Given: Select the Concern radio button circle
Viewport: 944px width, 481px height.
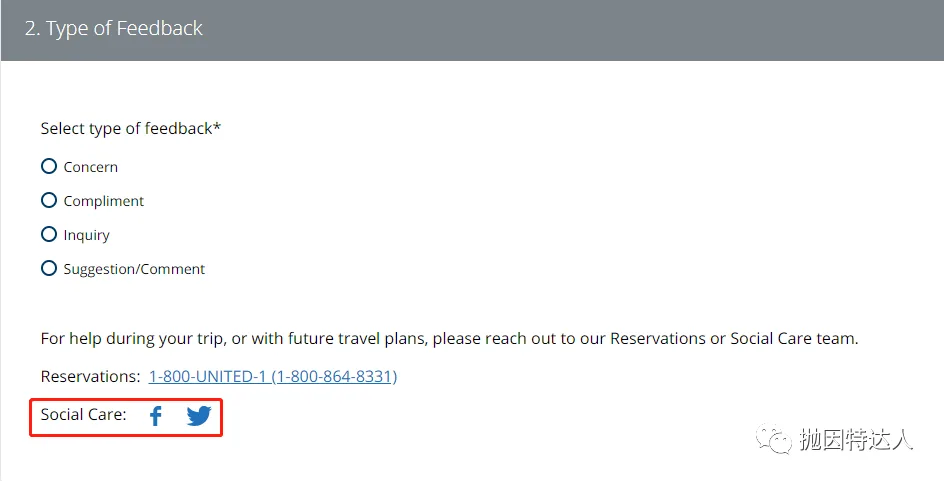Looking at the screenshot, I should [49, 167].
